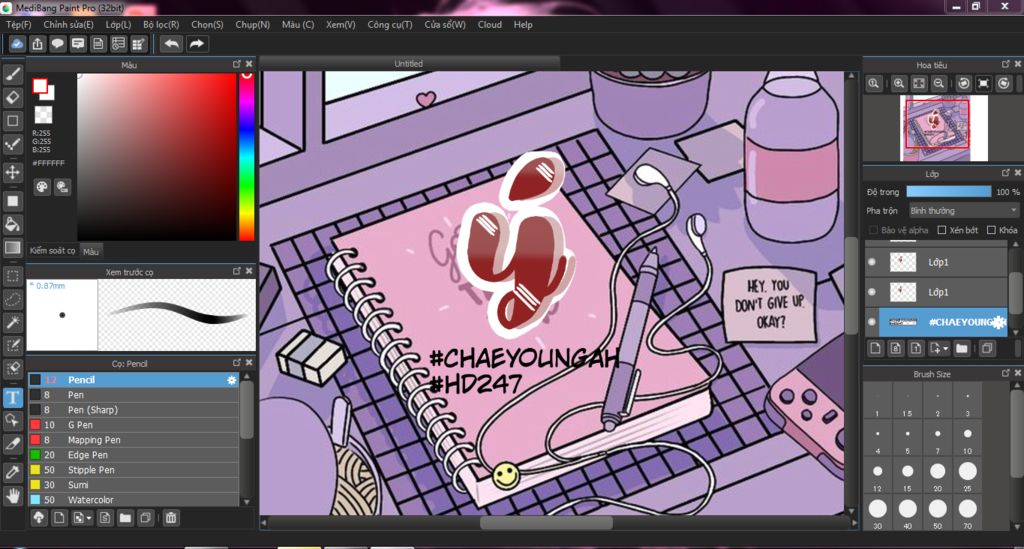The height and width of the screenshot is (549, 1024).
Task: Click the navigator canvas thumbnail
Action: (x=944, y=128)
